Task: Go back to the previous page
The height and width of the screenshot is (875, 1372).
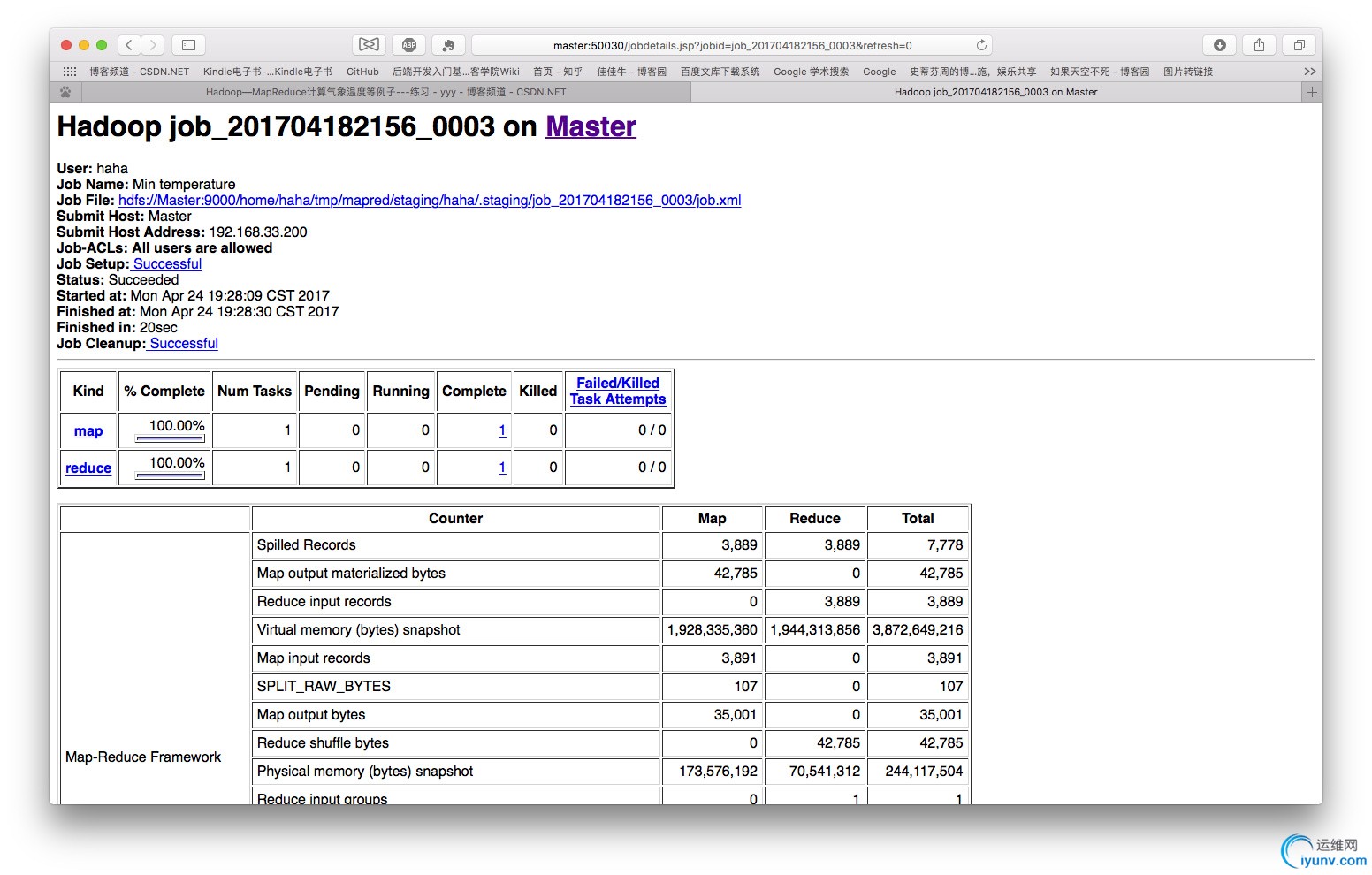Action: click(130, 45)
